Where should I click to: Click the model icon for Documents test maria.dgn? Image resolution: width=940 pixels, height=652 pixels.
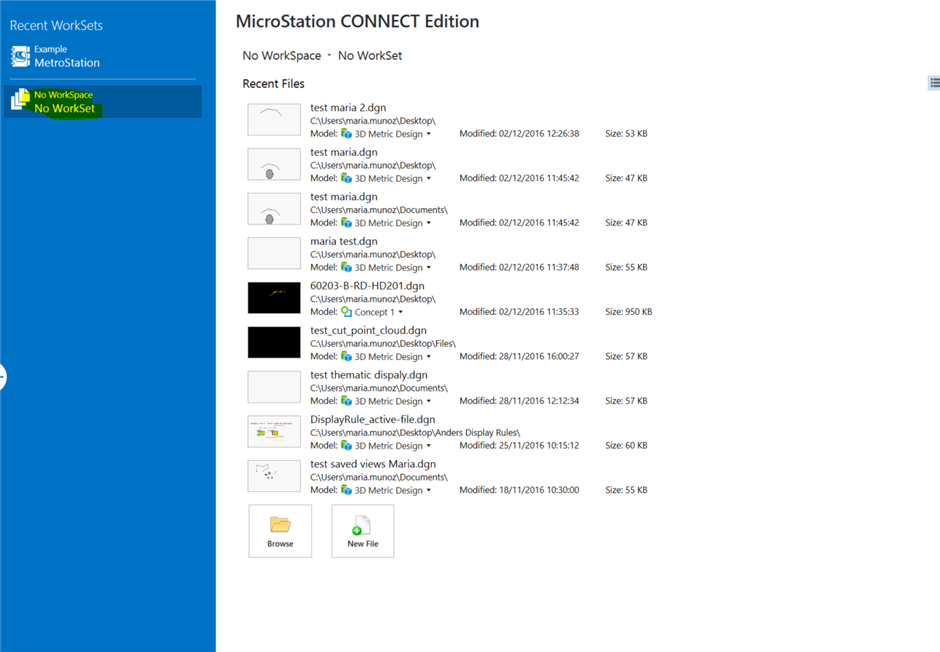point(347,222)
